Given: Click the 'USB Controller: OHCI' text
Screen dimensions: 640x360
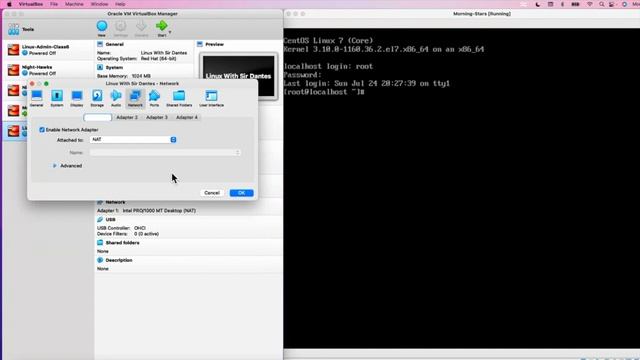Looking at the screenshot, I should (121, 228).
